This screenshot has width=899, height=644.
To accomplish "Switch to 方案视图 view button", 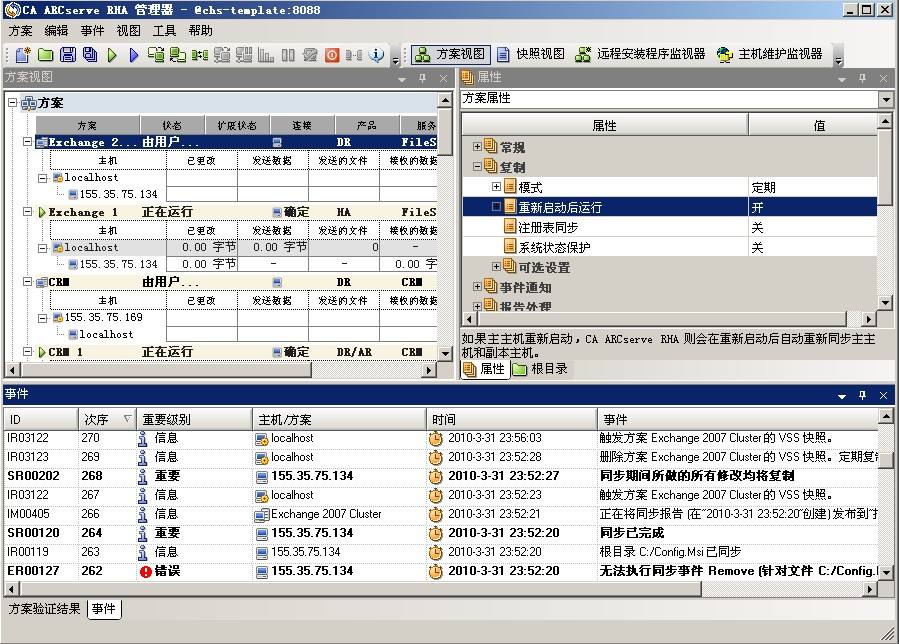I will pos(451,54).
